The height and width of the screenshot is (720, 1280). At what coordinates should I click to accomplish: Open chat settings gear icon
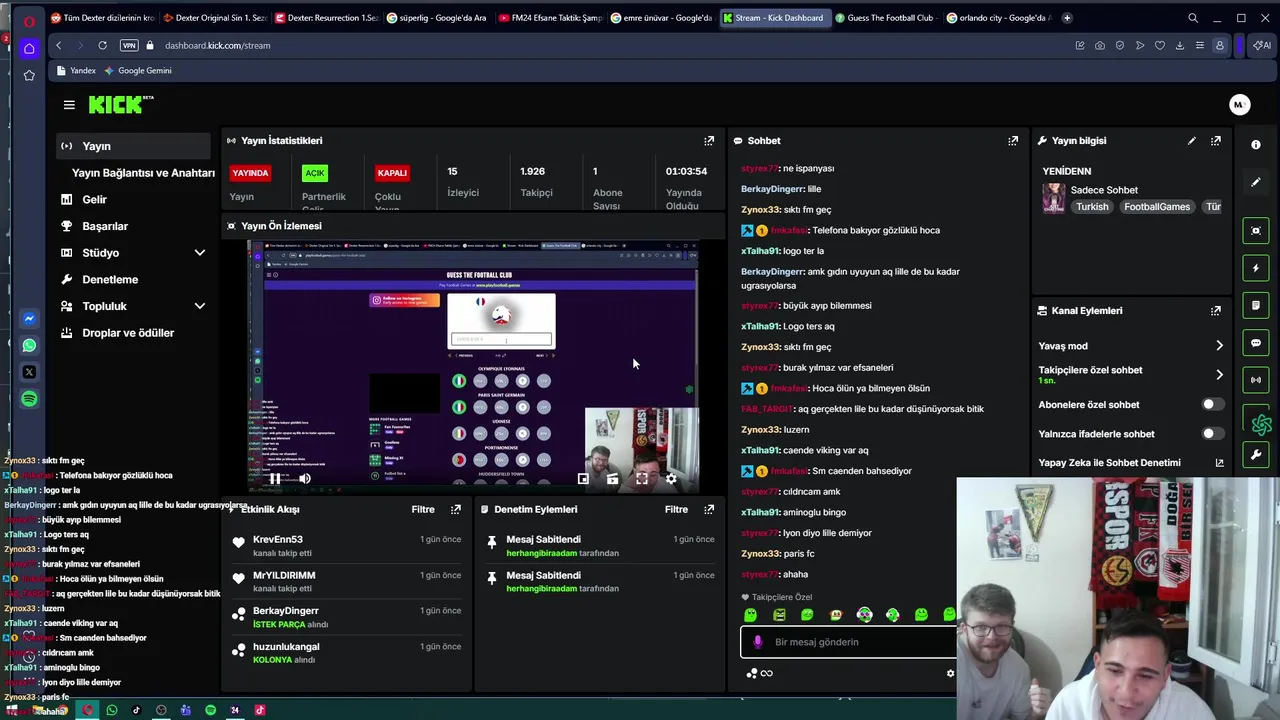coord(950,673)
